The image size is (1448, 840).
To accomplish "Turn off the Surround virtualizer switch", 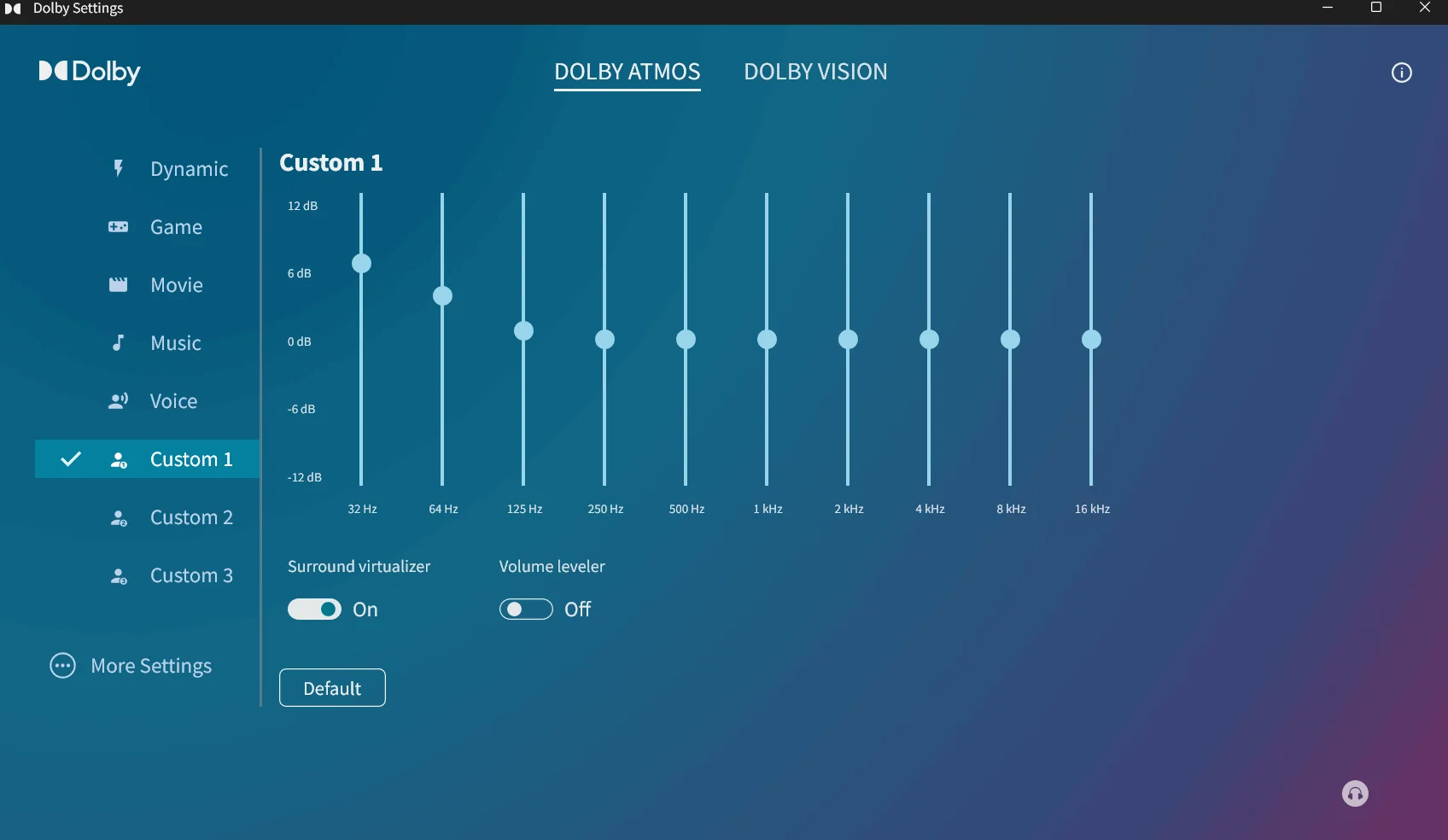I will 314,609.
